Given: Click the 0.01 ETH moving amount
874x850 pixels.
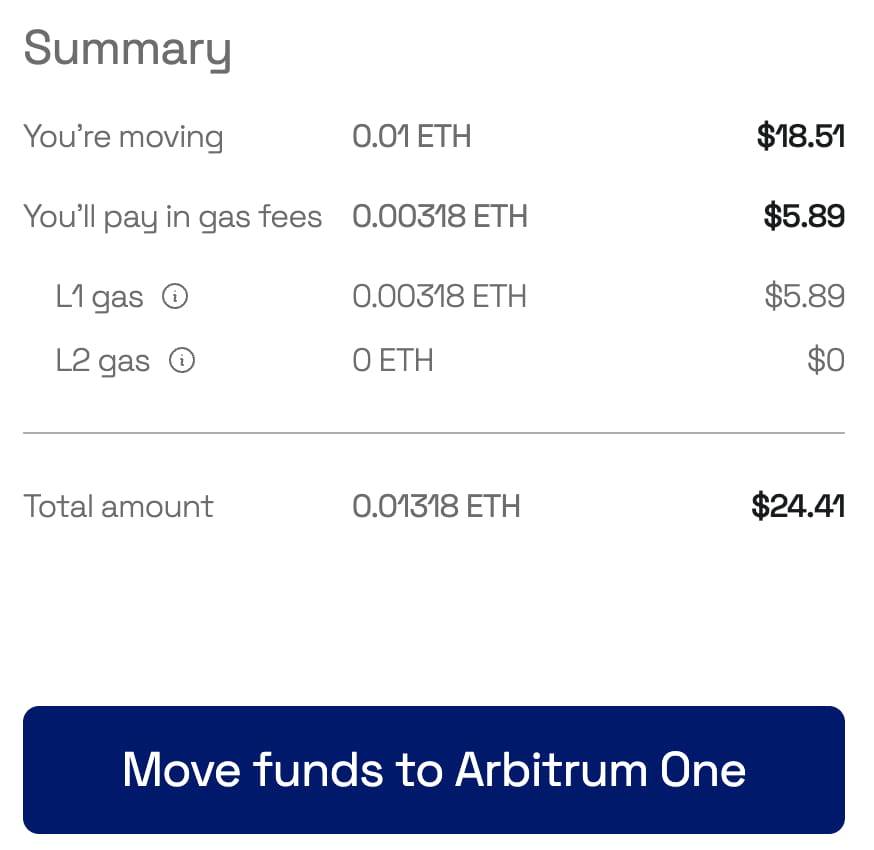Looking at the screenshot, I should coord(411,137).
